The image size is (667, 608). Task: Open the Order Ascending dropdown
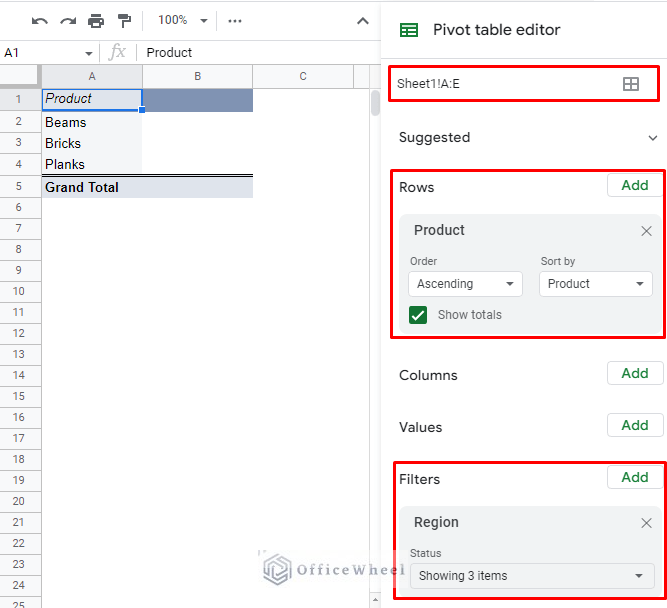coord(465,284)
